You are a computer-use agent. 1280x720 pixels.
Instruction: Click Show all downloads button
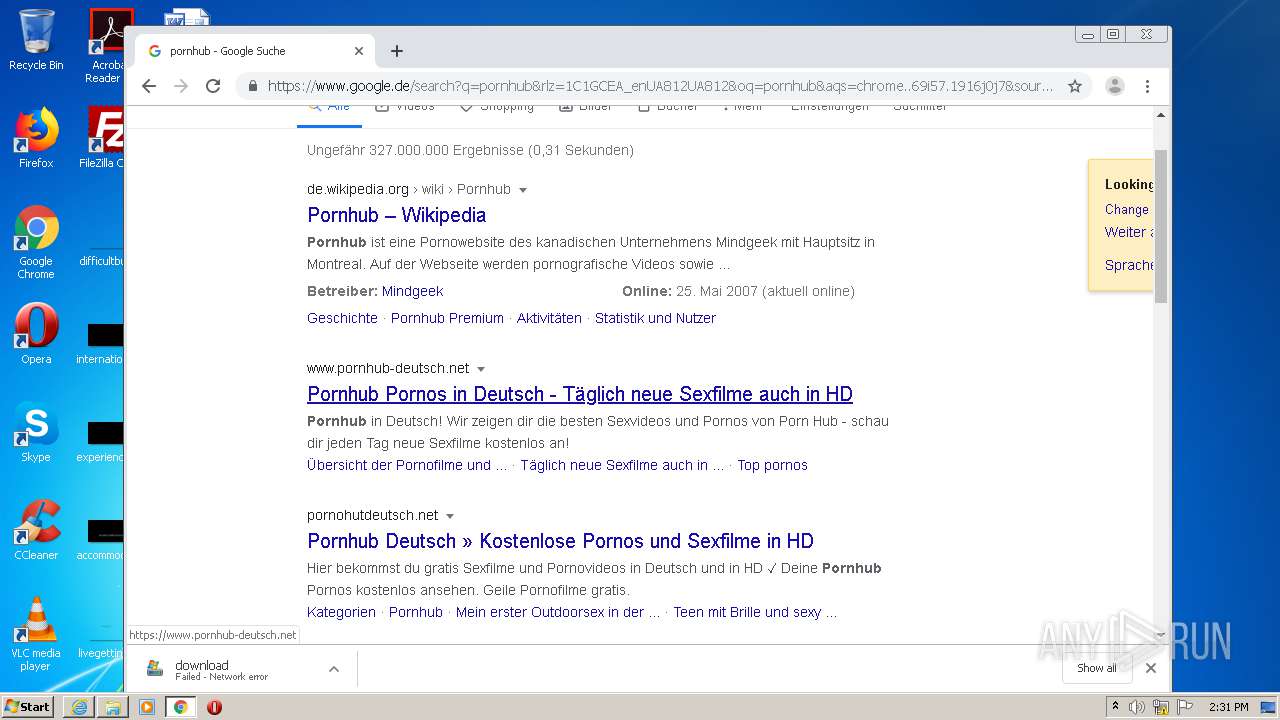point(1096,668)
